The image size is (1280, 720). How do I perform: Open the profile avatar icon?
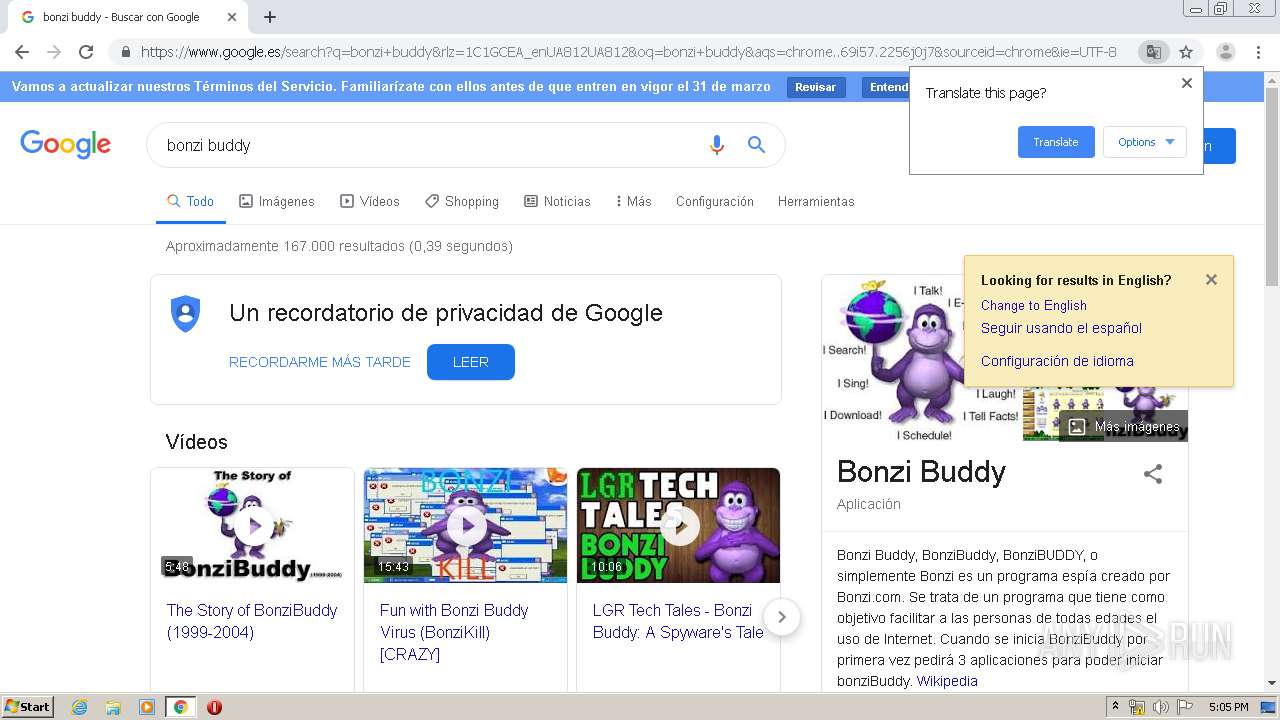click(x=1225, y=52)
